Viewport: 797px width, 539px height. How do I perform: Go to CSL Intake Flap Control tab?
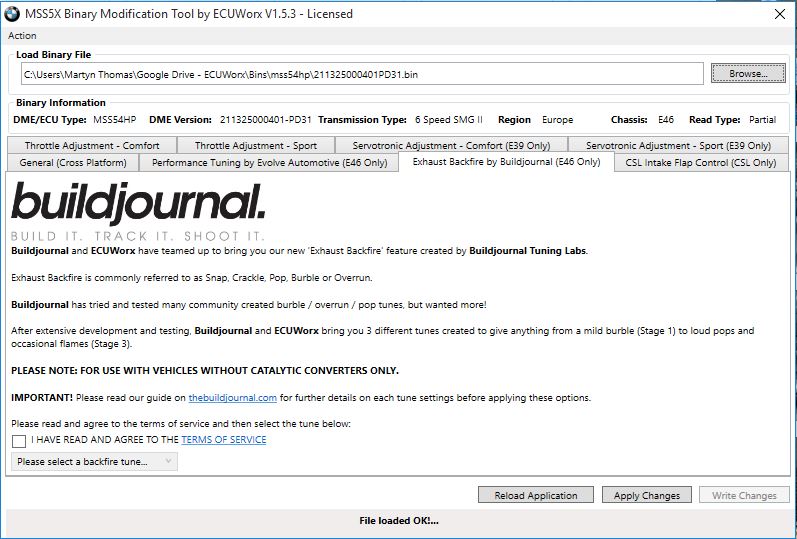point(700,162)
